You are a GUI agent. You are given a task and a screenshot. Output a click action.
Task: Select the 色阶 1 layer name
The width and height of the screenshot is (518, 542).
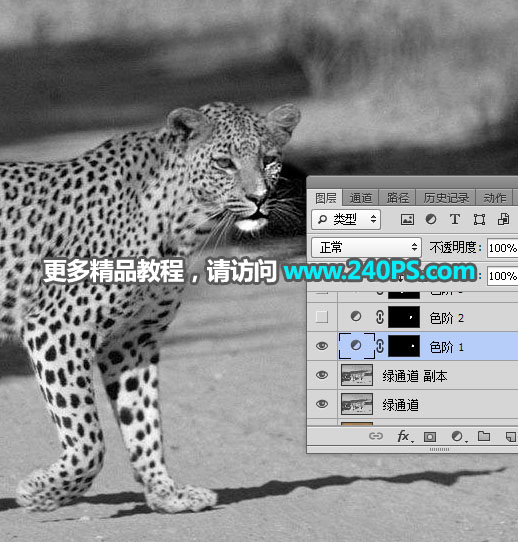[446, 347]
